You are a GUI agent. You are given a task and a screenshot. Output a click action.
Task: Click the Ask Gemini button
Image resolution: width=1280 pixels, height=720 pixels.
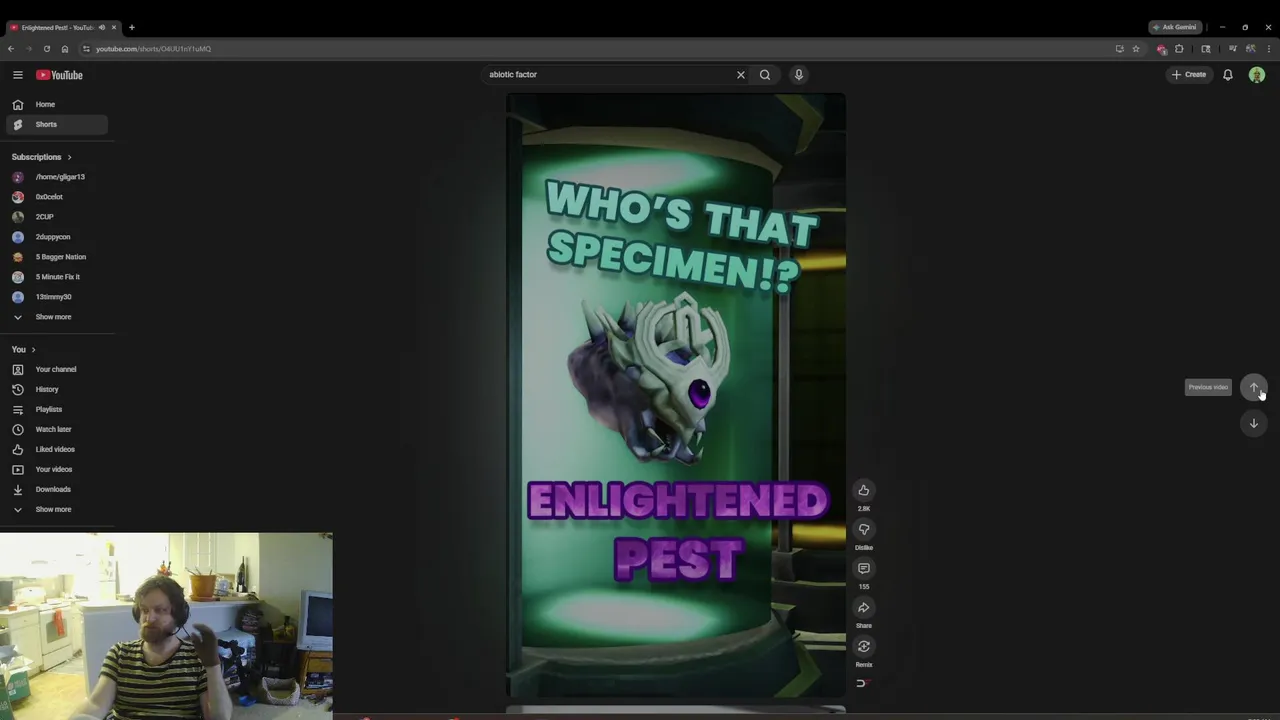pos(1174,27)
